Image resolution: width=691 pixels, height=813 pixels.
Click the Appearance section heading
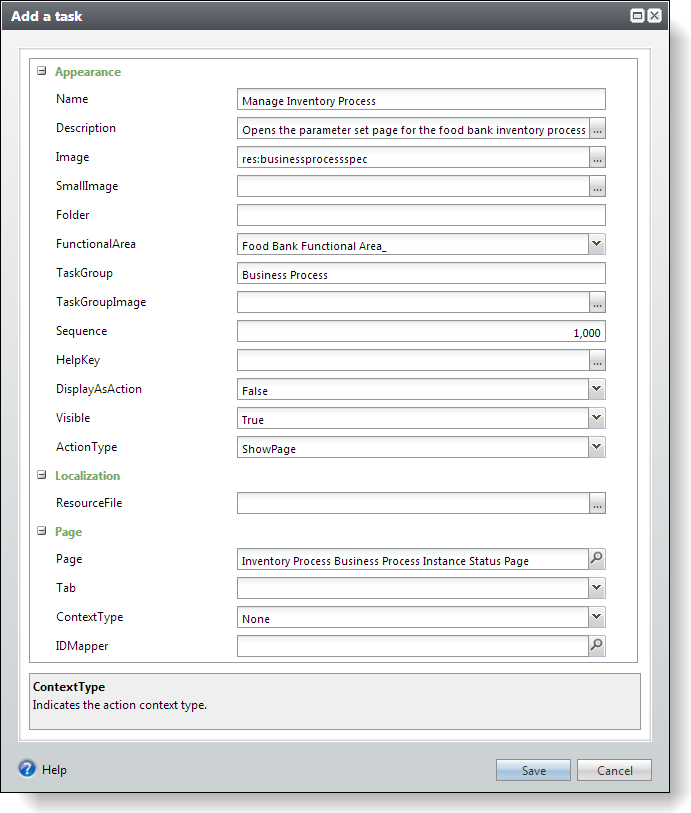coord(88,72)
